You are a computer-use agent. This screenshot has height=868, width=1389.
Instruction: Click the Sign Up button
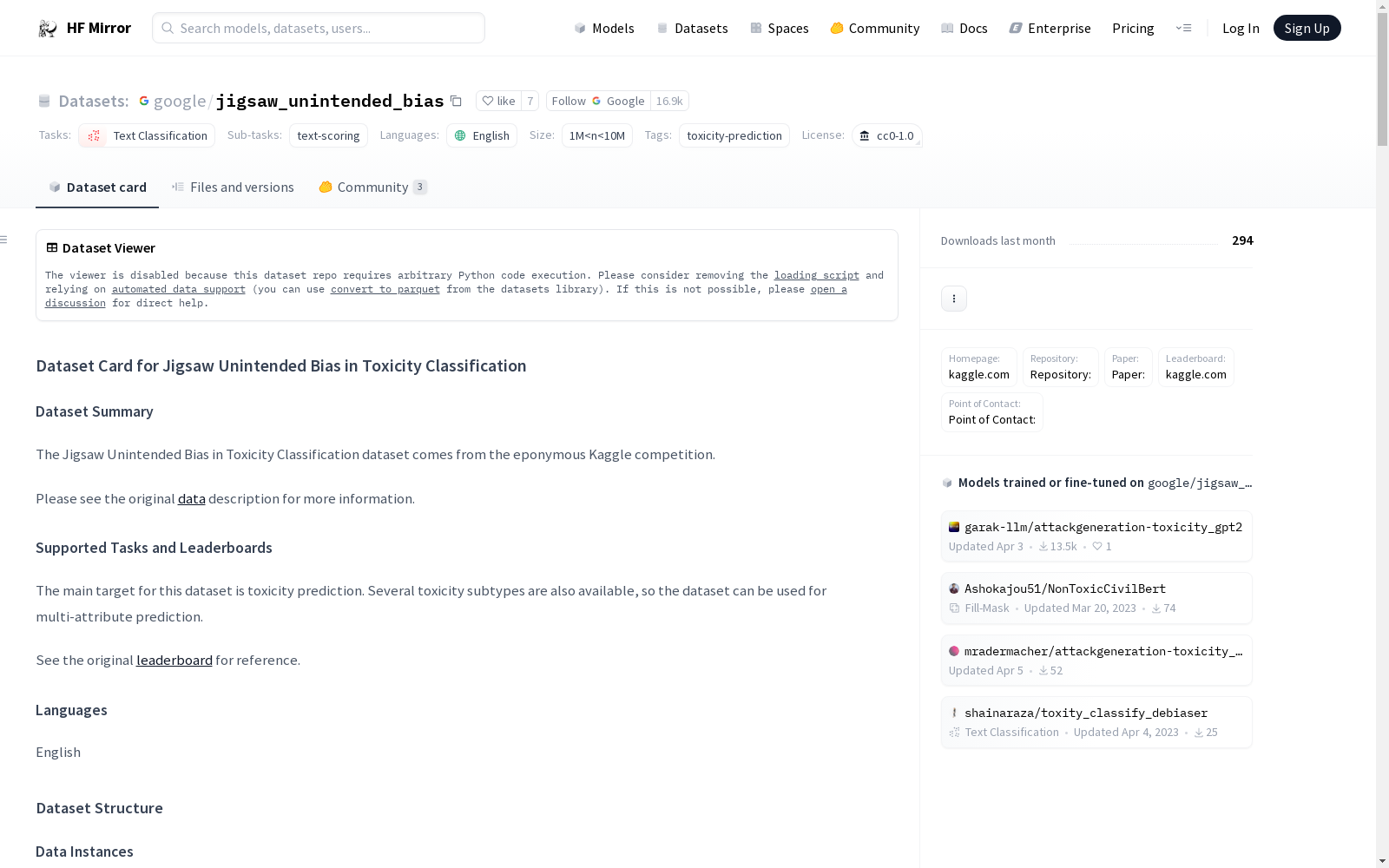pyautogui.click(x=1307, y=28)
